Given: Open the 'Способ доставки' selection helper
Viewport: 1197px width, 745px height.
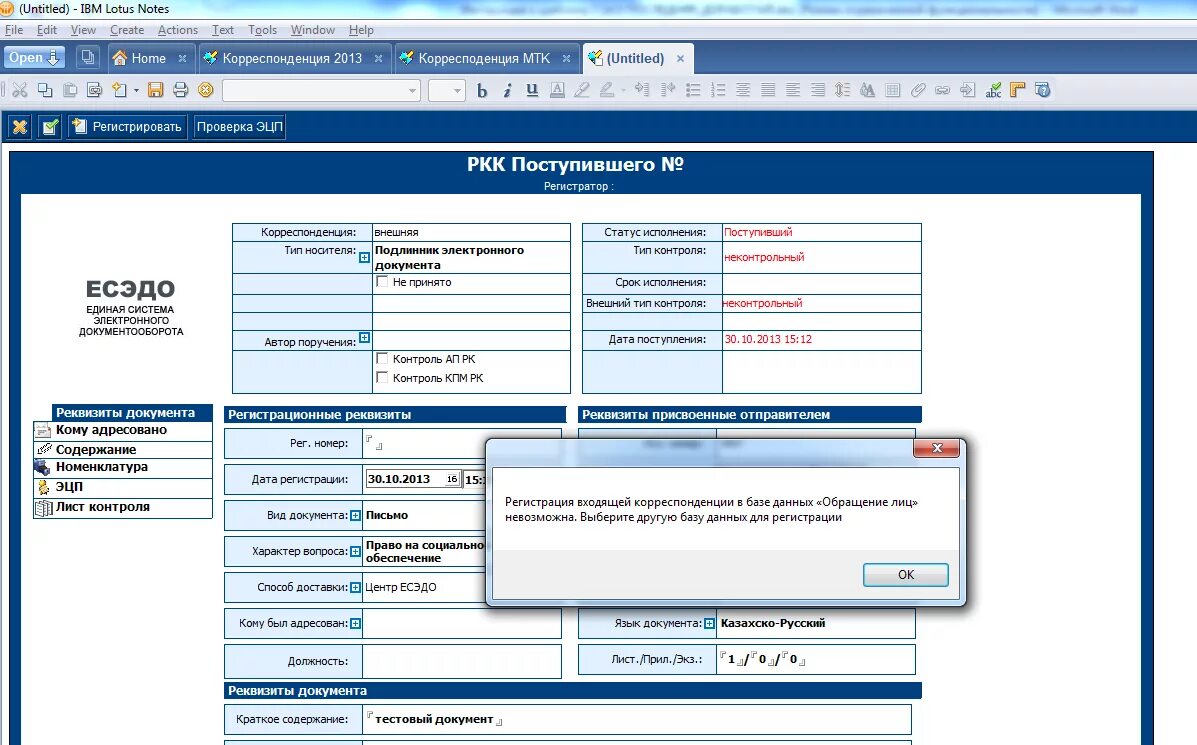Looking at the screenshot, I should 355,588.
